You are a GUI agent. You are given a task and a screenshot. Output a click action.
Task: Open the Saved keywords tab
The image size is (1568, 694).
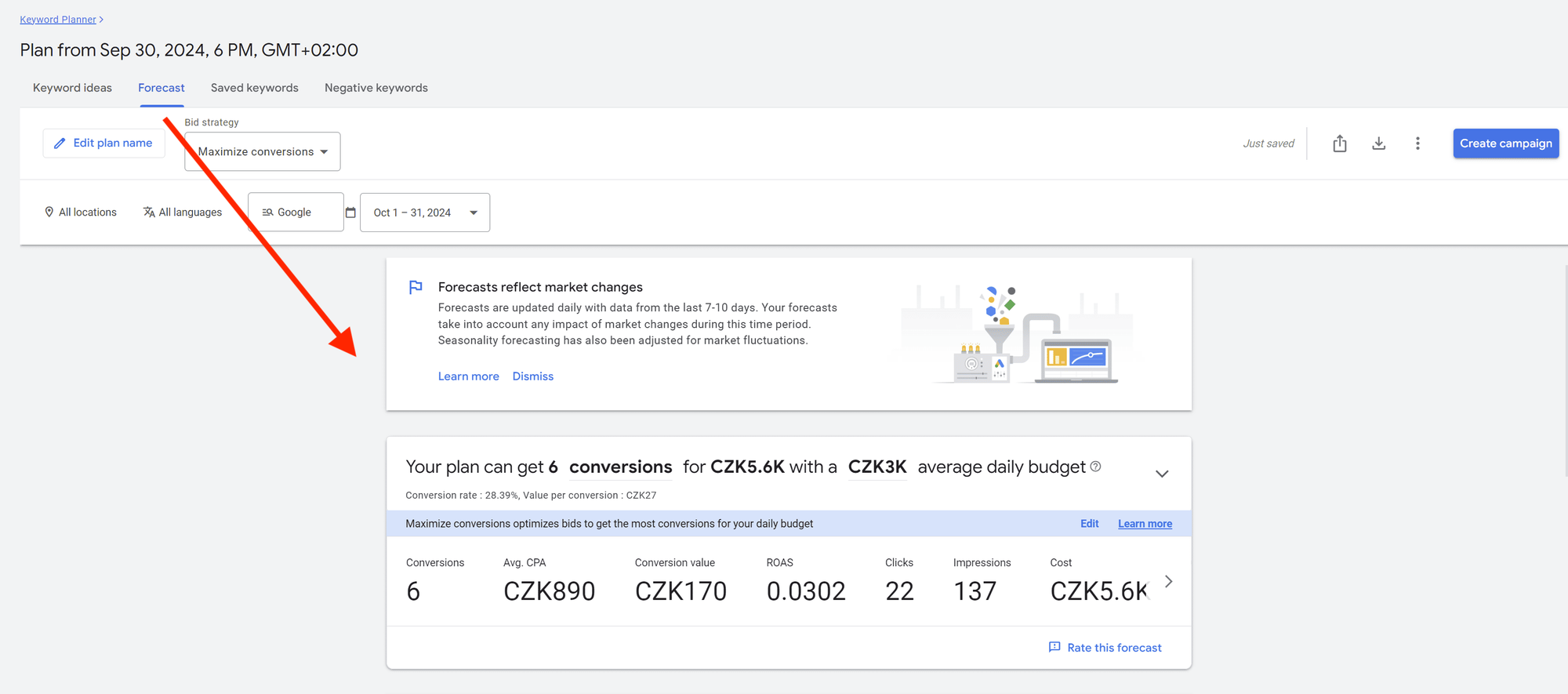[x=255, y=88]
